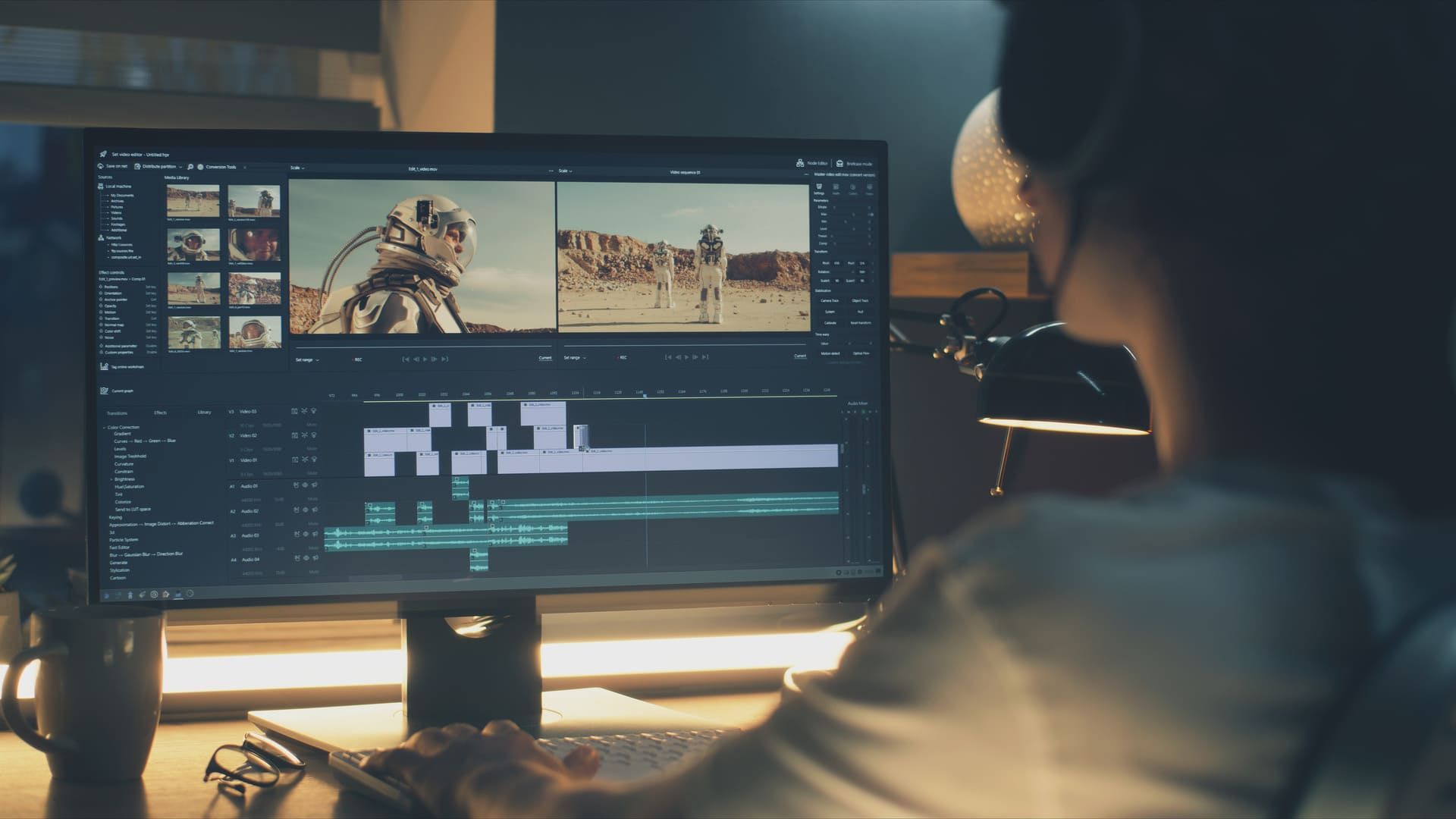Open the Scale dropdown above the preview

(x=296, y=170)
